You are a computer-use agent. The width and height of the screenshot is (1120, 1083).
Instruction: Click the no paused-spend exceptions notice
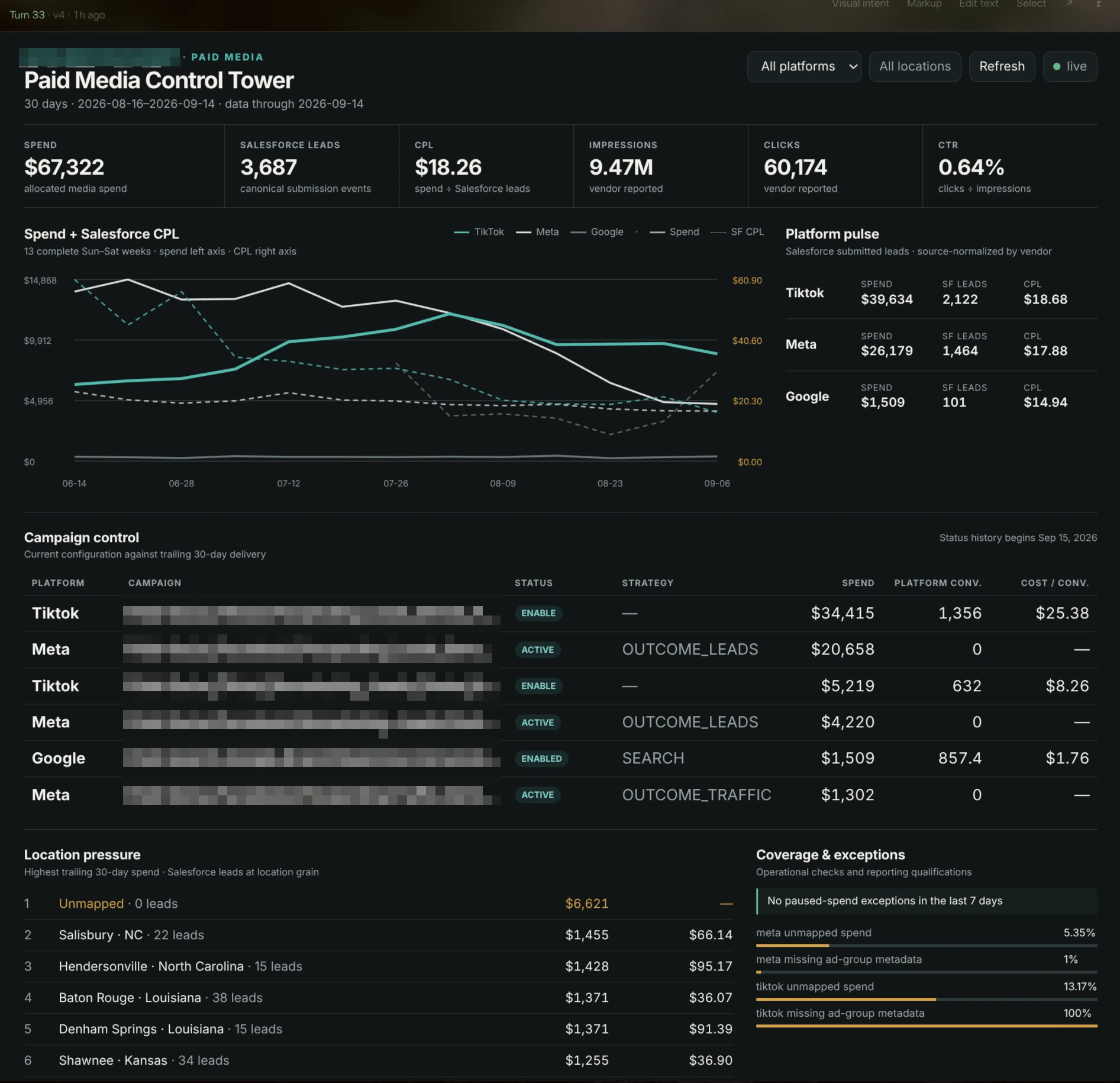pyautogui.click(x=927, y=901)
